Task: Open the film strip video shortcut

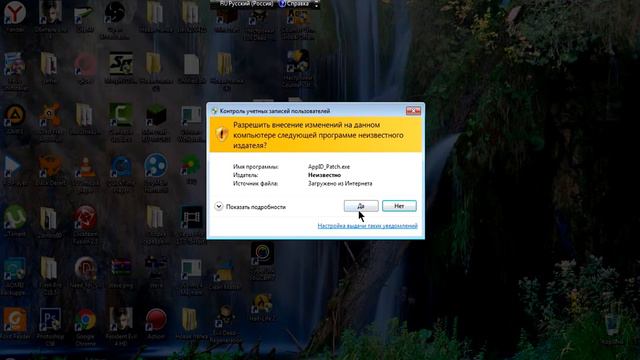Action: (191, 218)
